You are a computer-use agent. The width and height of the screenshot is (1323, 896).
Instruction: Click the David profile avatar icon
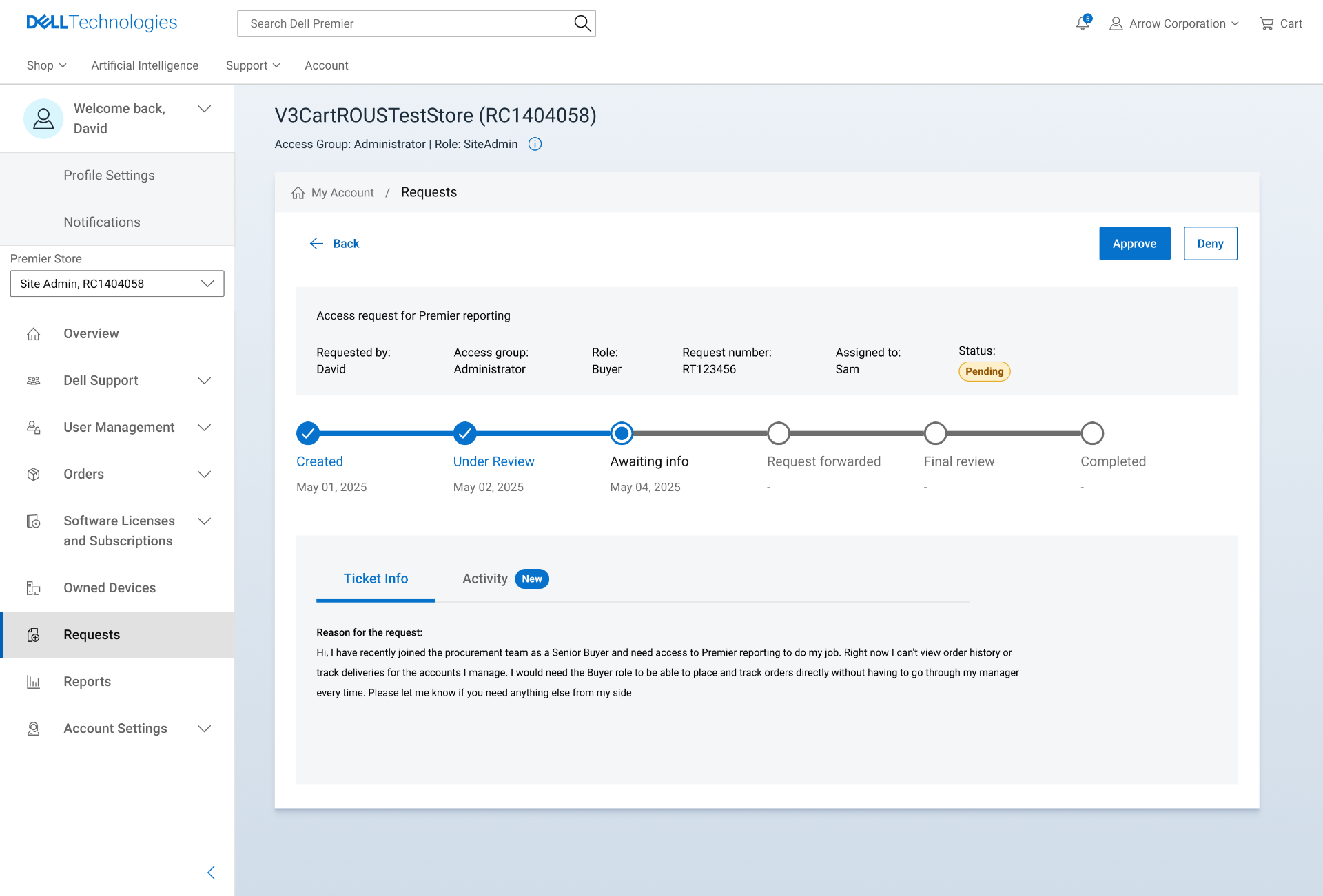pos(43,118)
